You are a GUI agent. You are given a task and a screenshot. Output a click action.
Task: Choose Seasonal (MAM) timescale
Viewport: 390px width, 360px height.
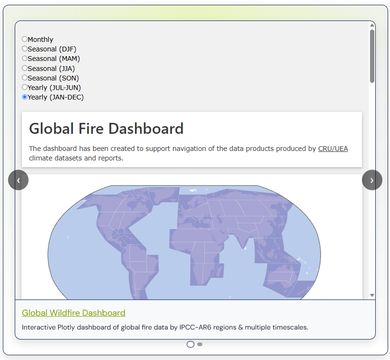[24, 58]
